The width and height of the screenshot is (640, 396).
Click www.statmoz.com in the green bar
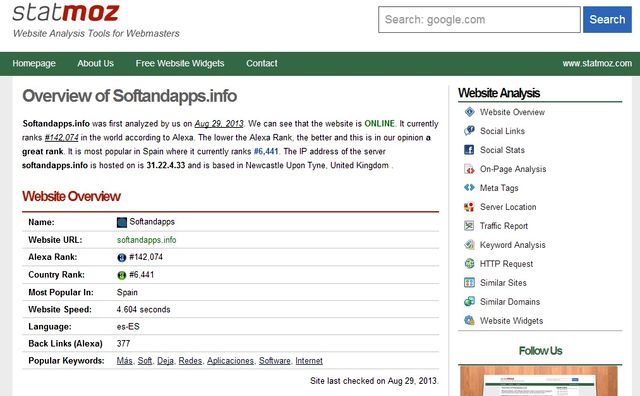(597, 64)
